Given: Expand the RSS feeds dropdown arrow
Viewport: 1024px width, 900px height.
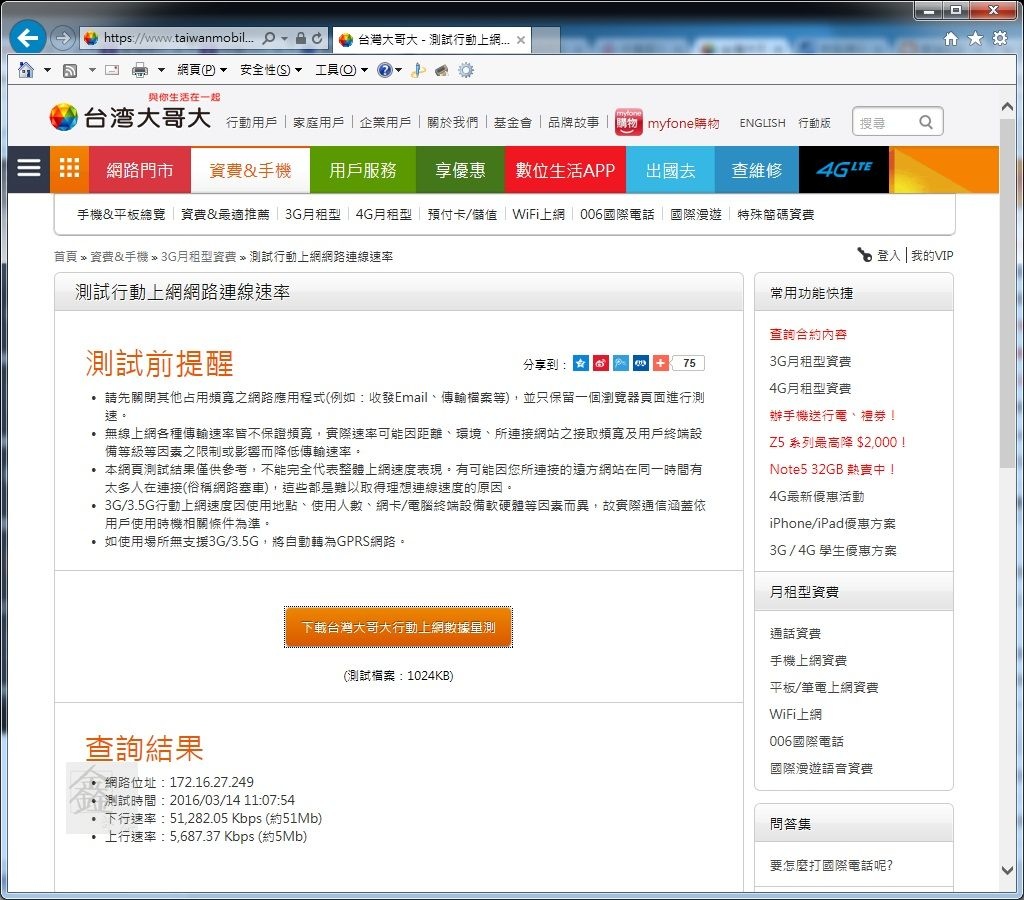Looking at the screenshot, I should 92,70.
